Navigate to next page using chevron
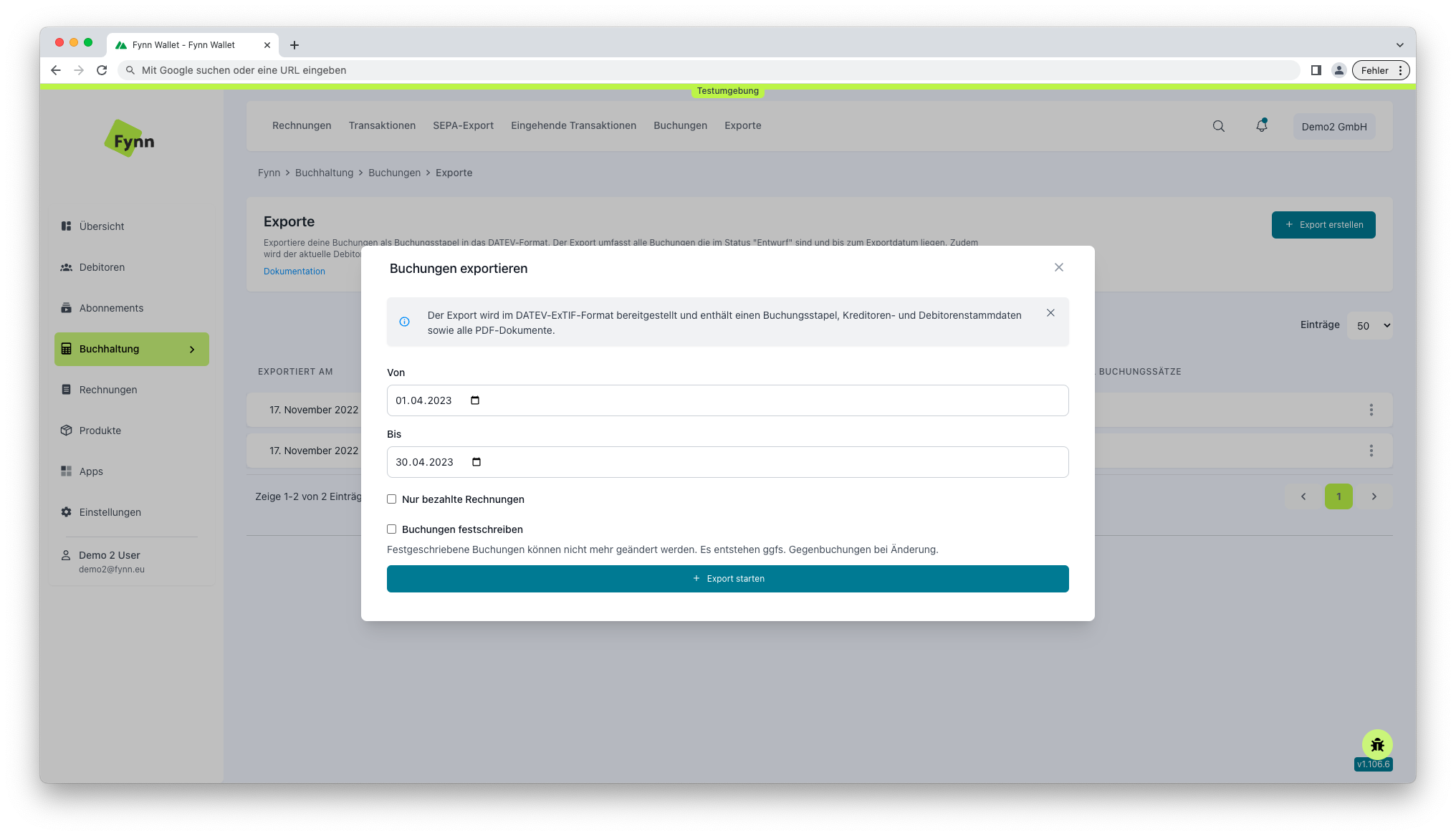The width and height of the screenshot is (1456, 836). 1374,496
